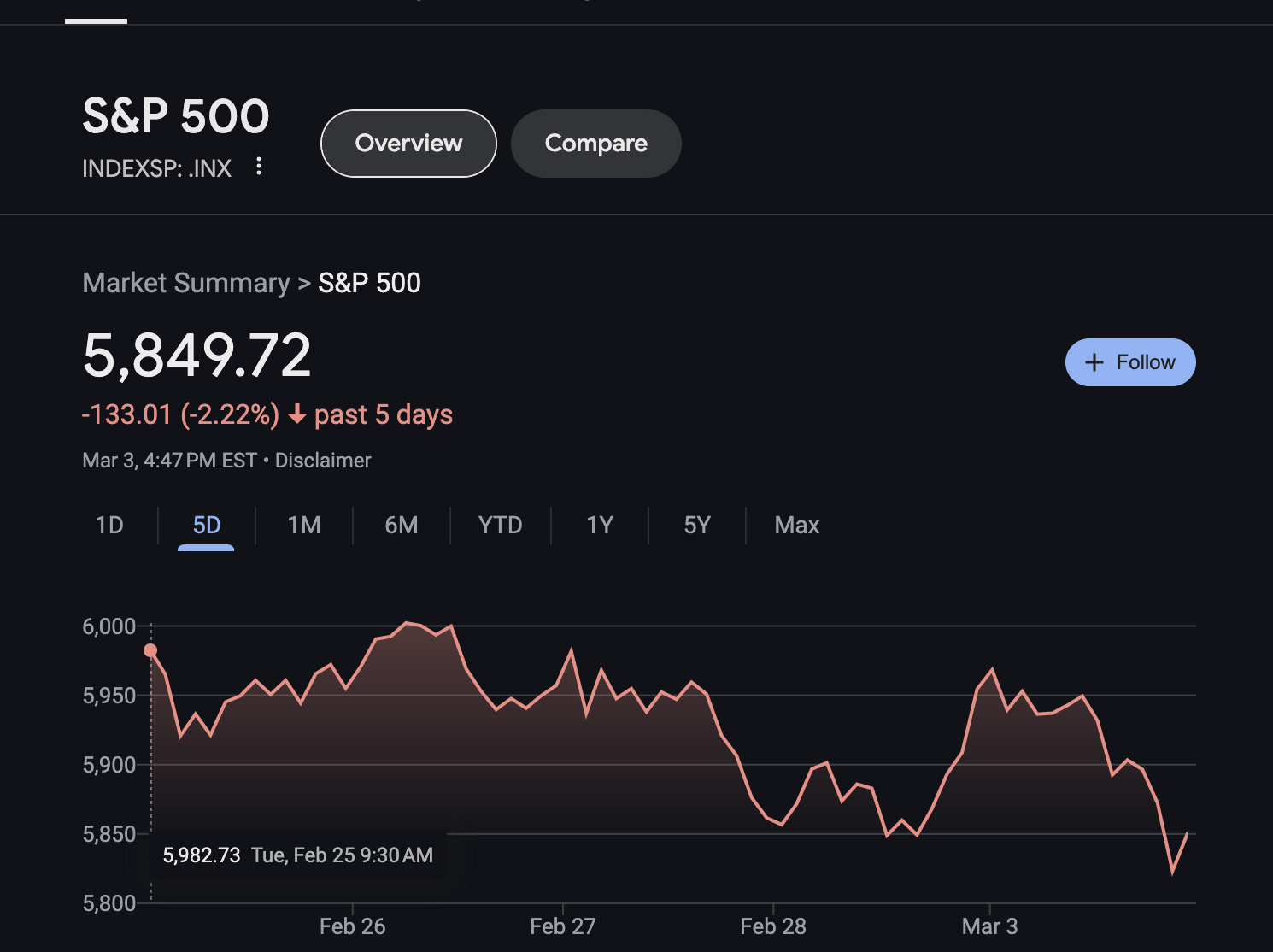Viewport: 1273px width, 952px height.
Task: Click the chart data point marker at Feb 25
Action: [150, 650]
